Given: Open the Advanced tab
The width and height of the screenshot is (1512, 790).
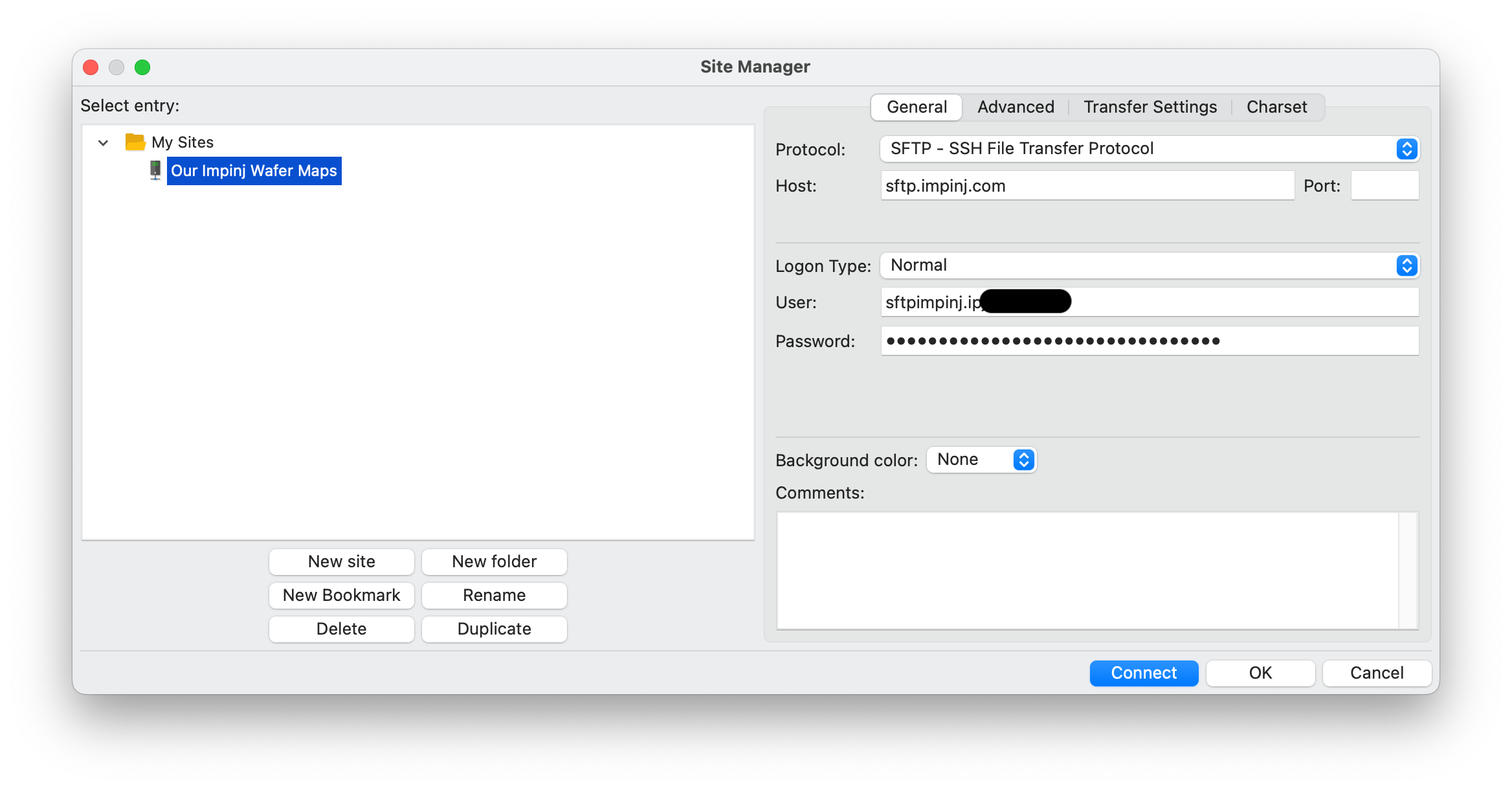Looking at the screenshot, I should tap(1016, 107).
